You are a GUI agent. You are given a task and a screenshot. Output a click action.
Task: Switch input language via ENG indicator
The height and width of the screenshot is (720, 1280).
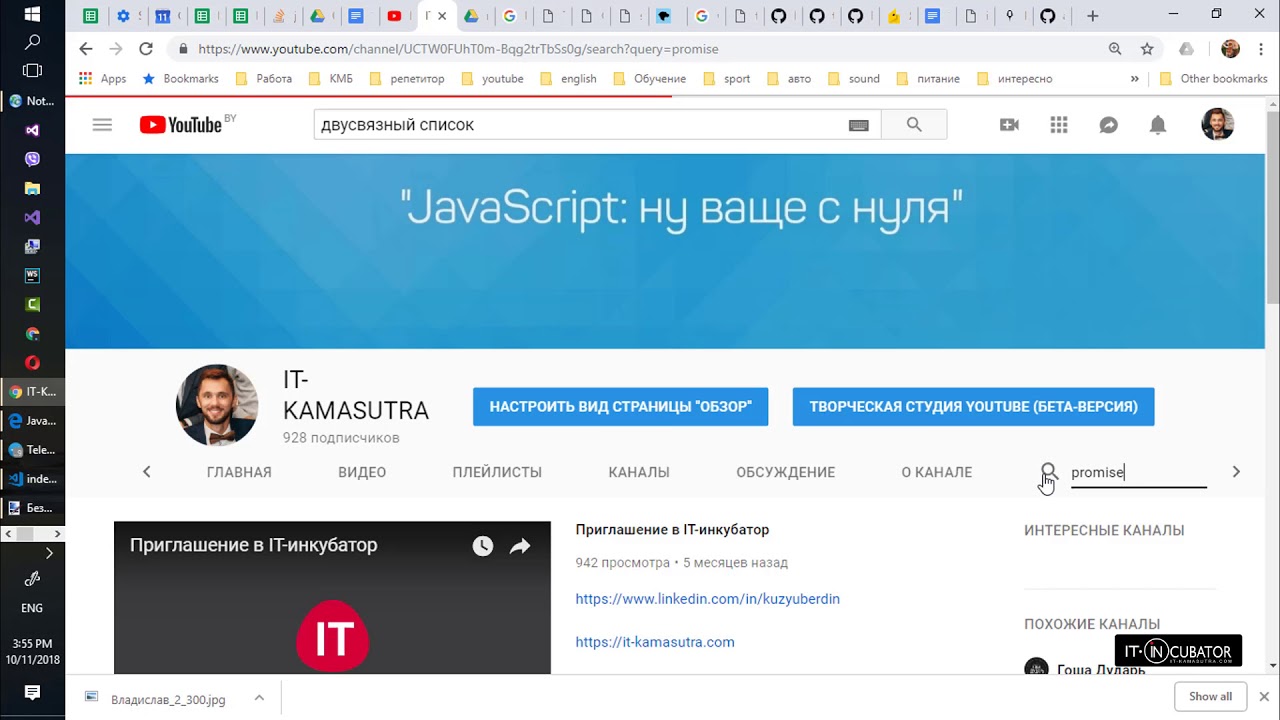tap(32, 608)
